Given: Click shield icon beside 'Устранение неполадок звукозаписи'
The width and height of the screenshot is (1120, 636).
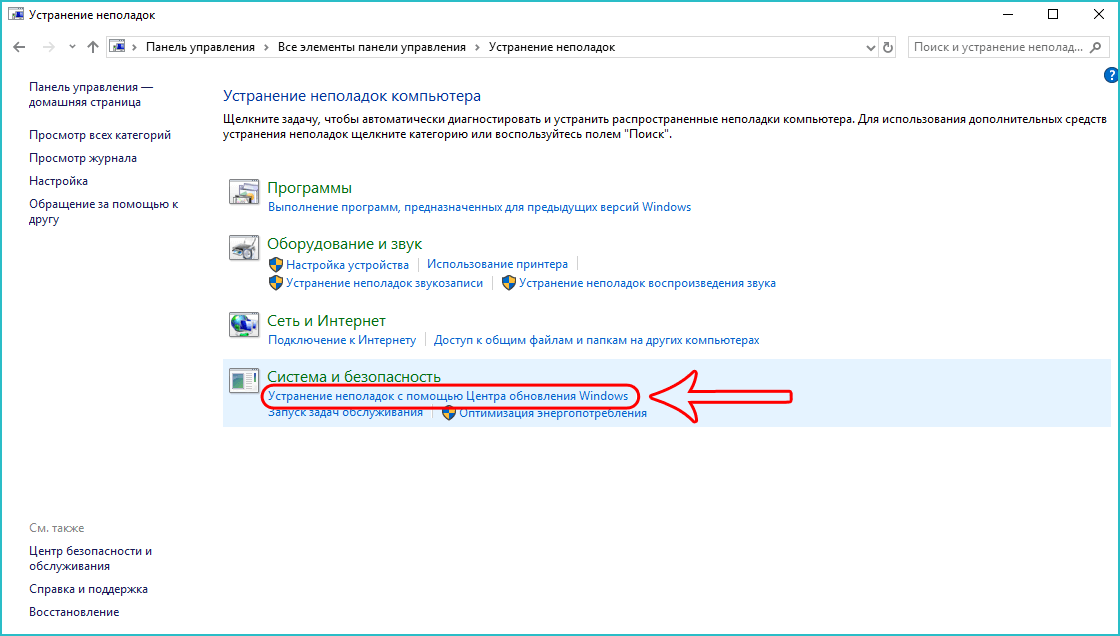Looking at the screenshot, I should (276, 283).
